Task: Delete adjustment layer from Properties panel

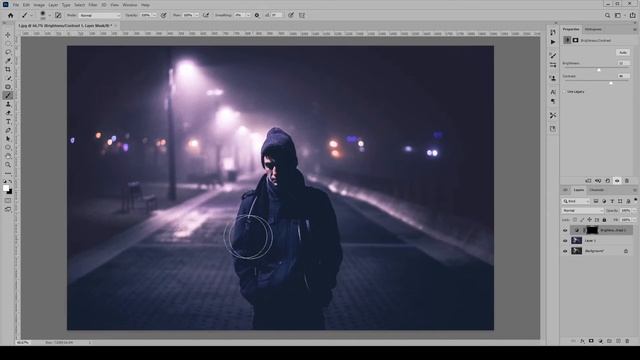Action: (627, 180)
